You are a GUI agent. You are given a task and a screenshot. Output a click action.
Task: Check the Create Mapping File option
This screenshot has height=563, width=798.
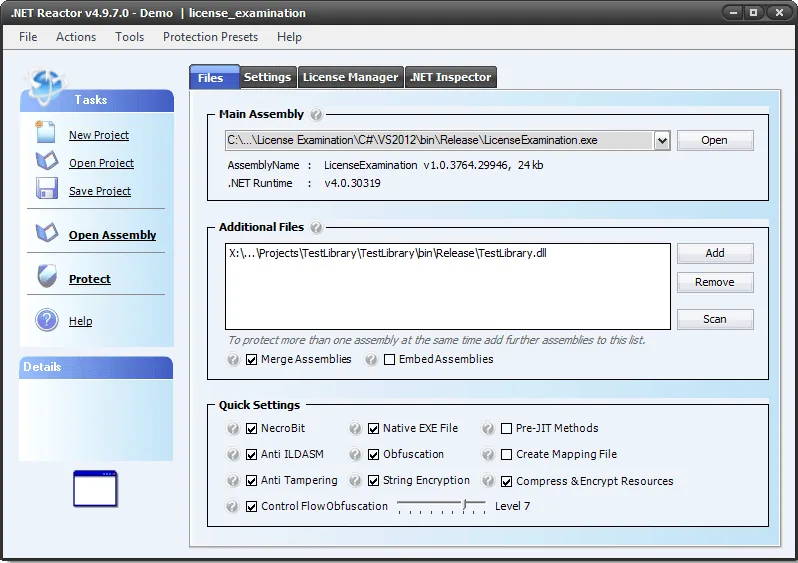[506, 455]
